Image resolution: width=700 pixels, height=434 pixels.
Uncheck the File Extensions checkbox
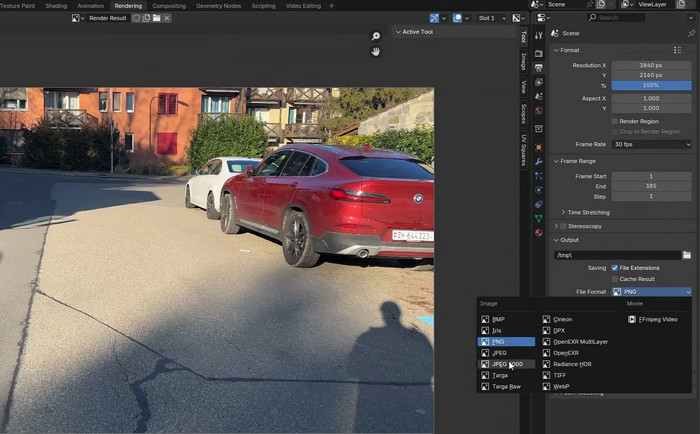[615, 268]
